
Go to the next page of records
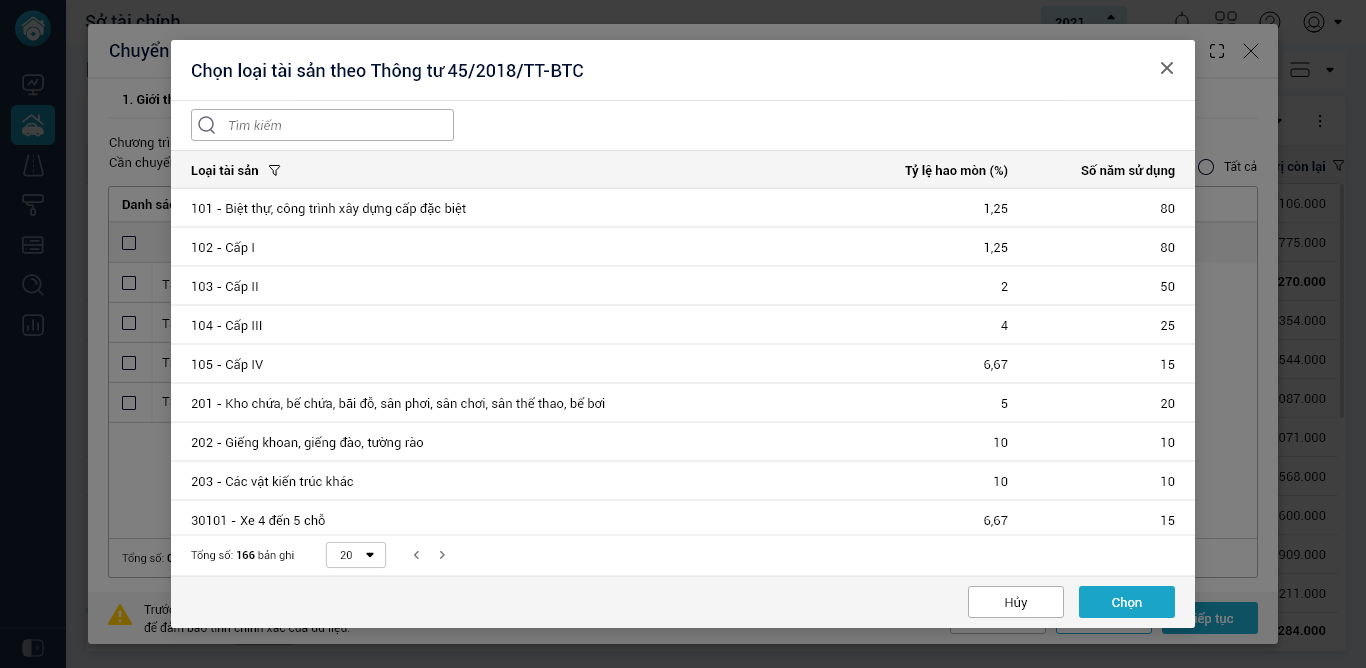pyautogui.click(x=443, y=555)
